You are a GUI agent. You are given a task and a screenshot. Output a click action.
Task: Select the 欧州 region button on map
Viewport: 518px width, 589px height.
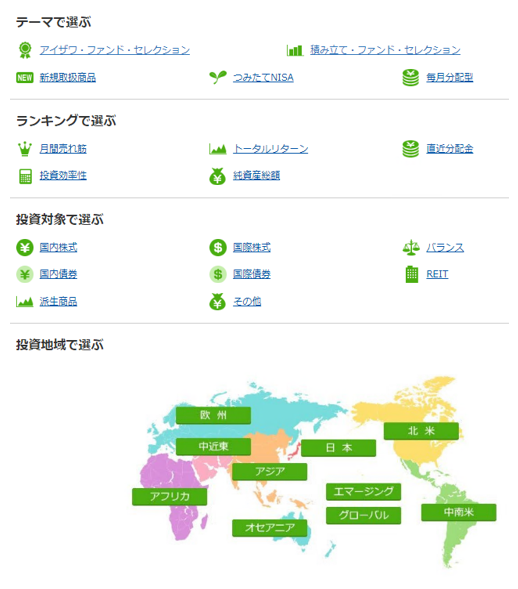213,415
